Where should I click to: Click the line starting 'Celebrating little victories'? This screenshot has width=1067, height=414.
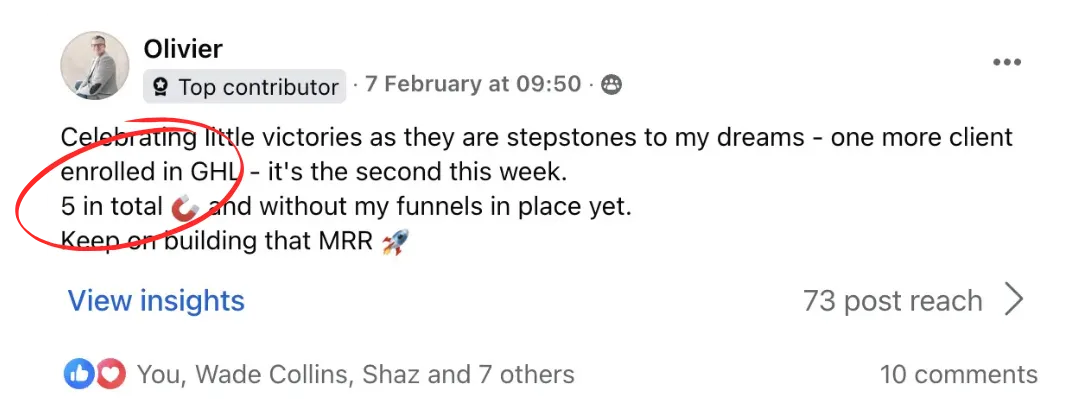537,138
